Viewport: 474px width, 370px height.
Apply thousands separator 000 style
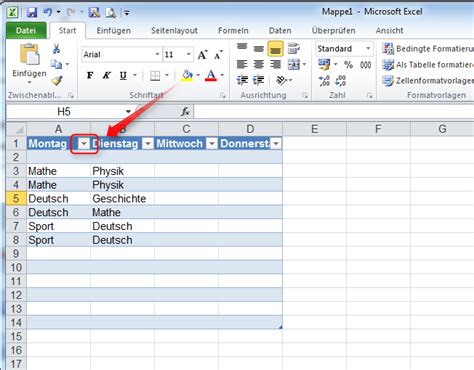(x=366, y=65)
